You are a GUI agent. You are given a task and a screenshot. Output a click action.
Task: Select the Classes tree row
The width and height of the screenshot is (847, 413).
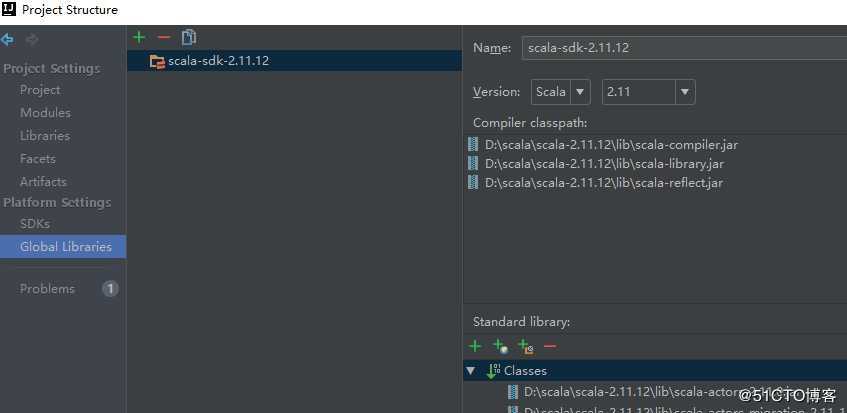point(655,371)
